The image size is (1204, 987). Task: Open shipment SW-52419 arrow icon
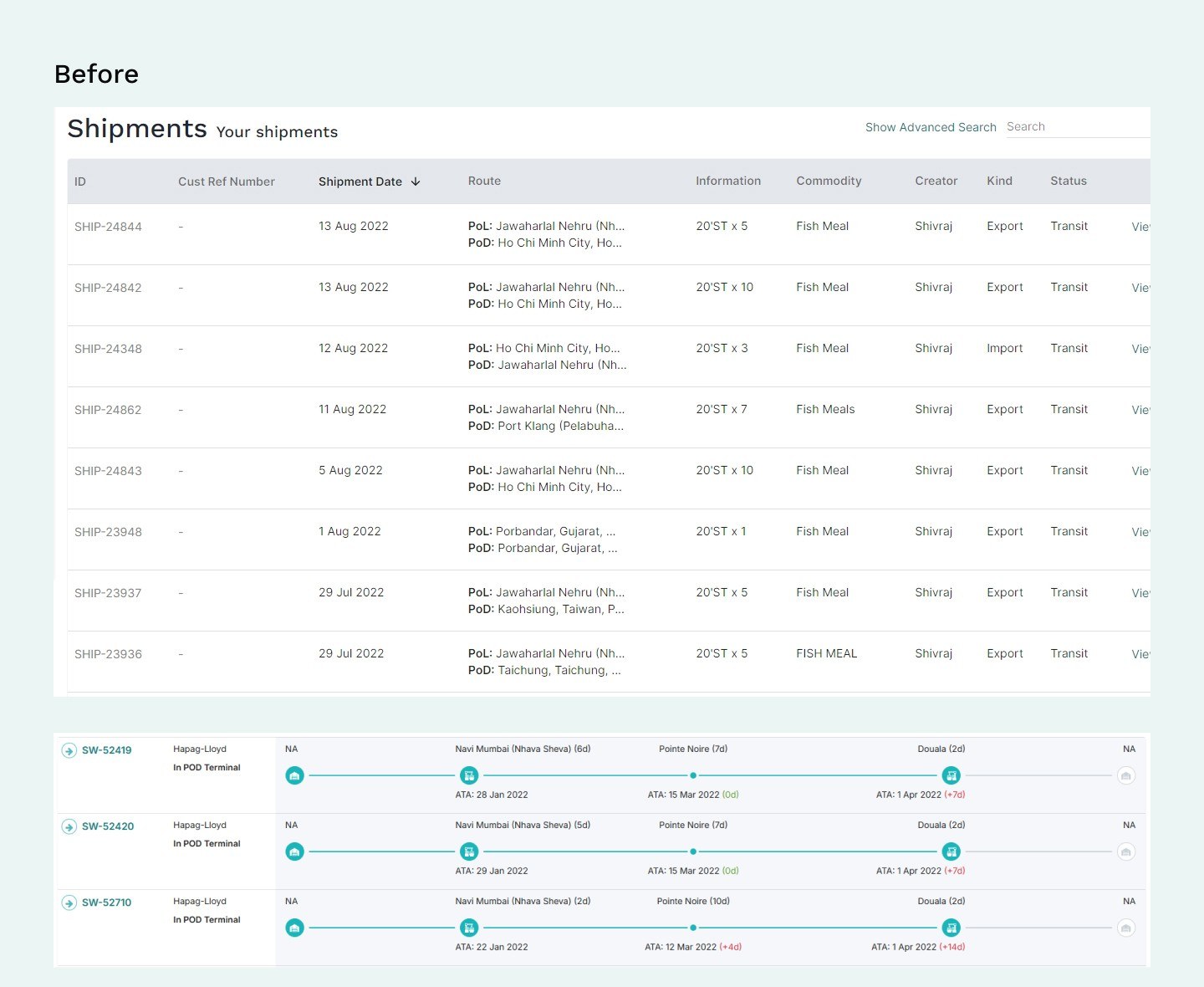(x=69, y=750)
